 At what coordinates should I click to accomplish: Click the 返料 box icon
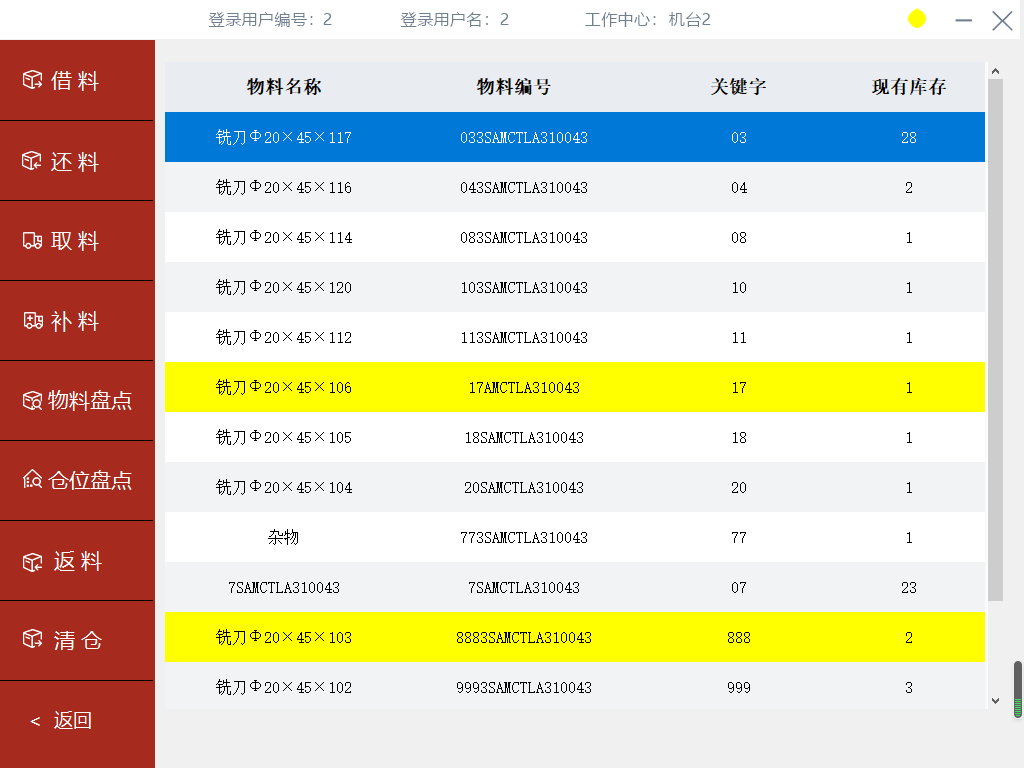(32, 562)
